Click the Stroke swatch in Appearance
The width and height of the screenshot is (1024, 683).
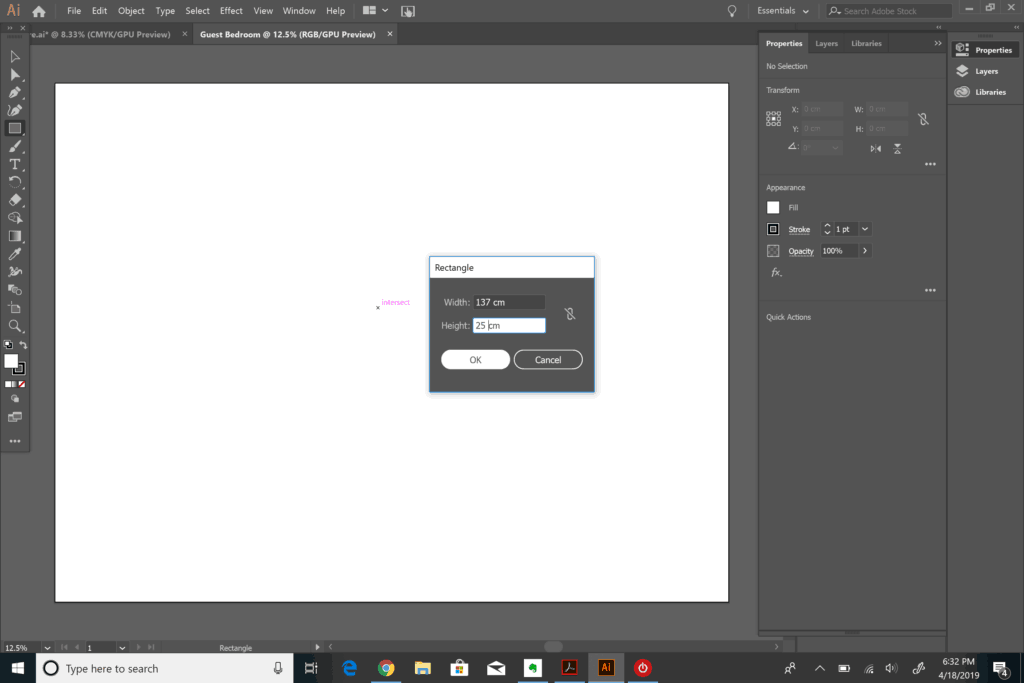pos(773,229)
